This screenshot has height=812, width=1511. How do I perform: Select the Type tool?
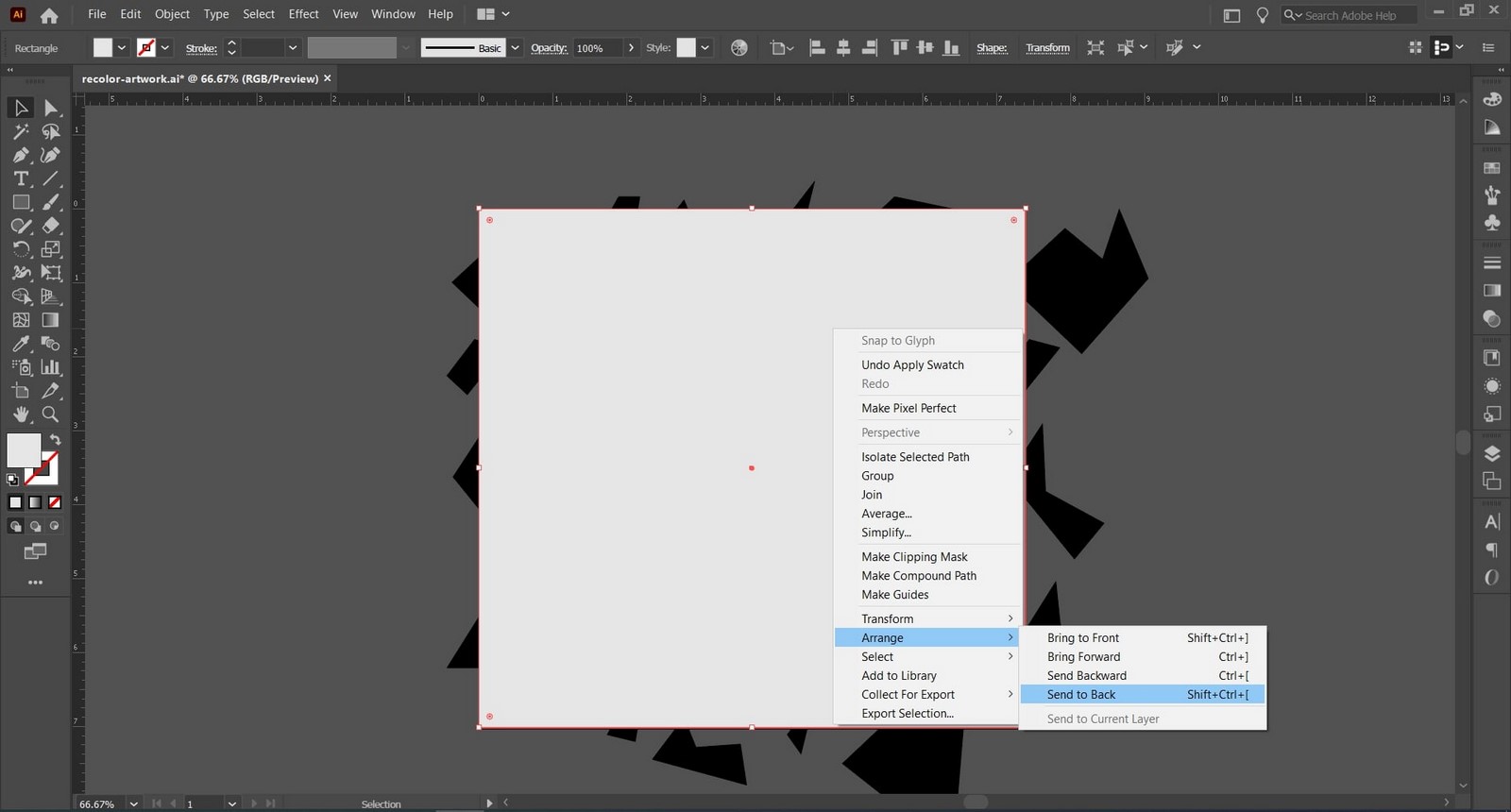pyautogui.click(x=21, y=178)
